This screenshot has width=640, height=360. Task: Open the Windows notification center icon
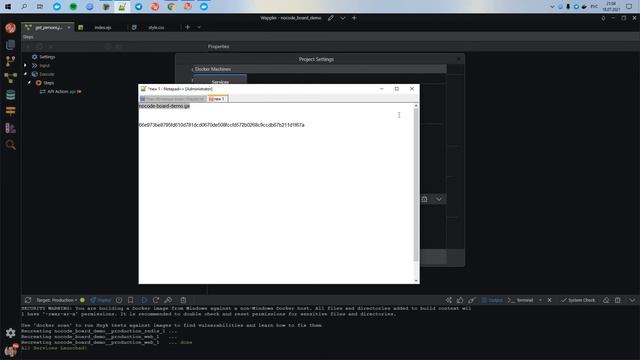(629, 7)
